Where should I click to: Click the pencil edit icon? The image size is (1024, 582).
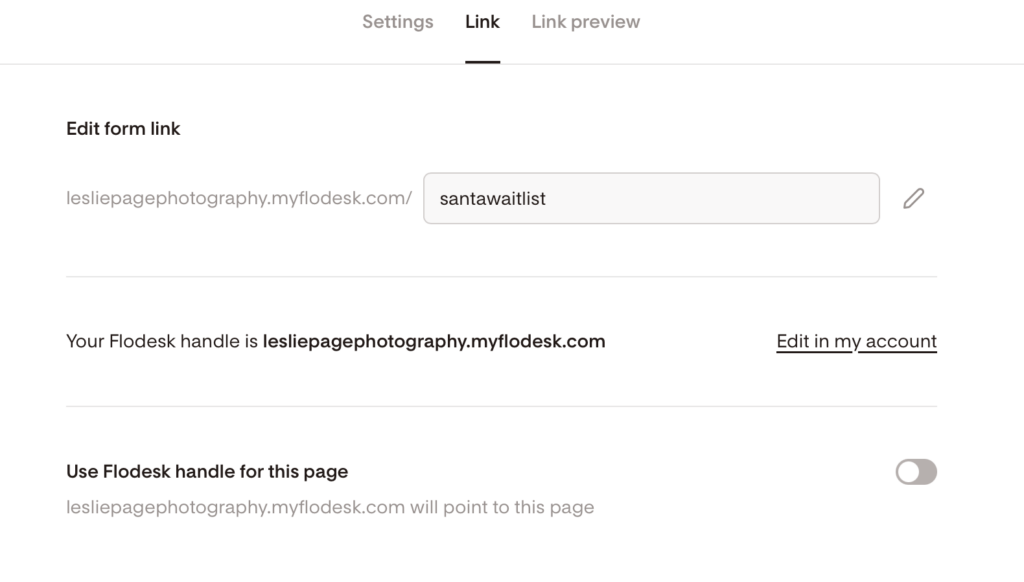point(914,198)
